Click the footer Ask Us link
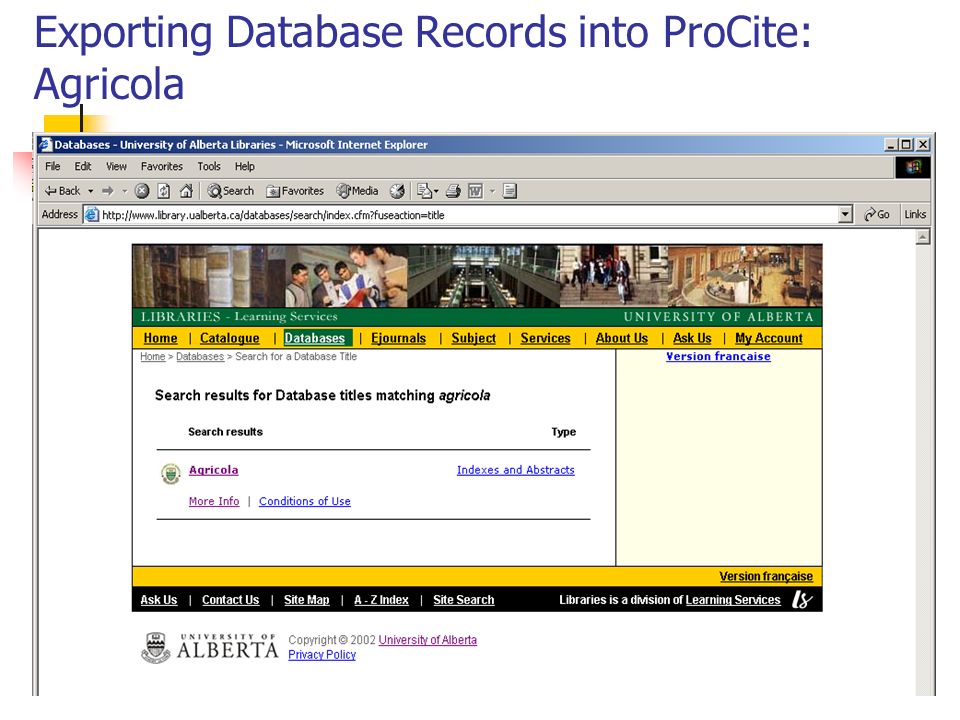 [x=159, y=600]
